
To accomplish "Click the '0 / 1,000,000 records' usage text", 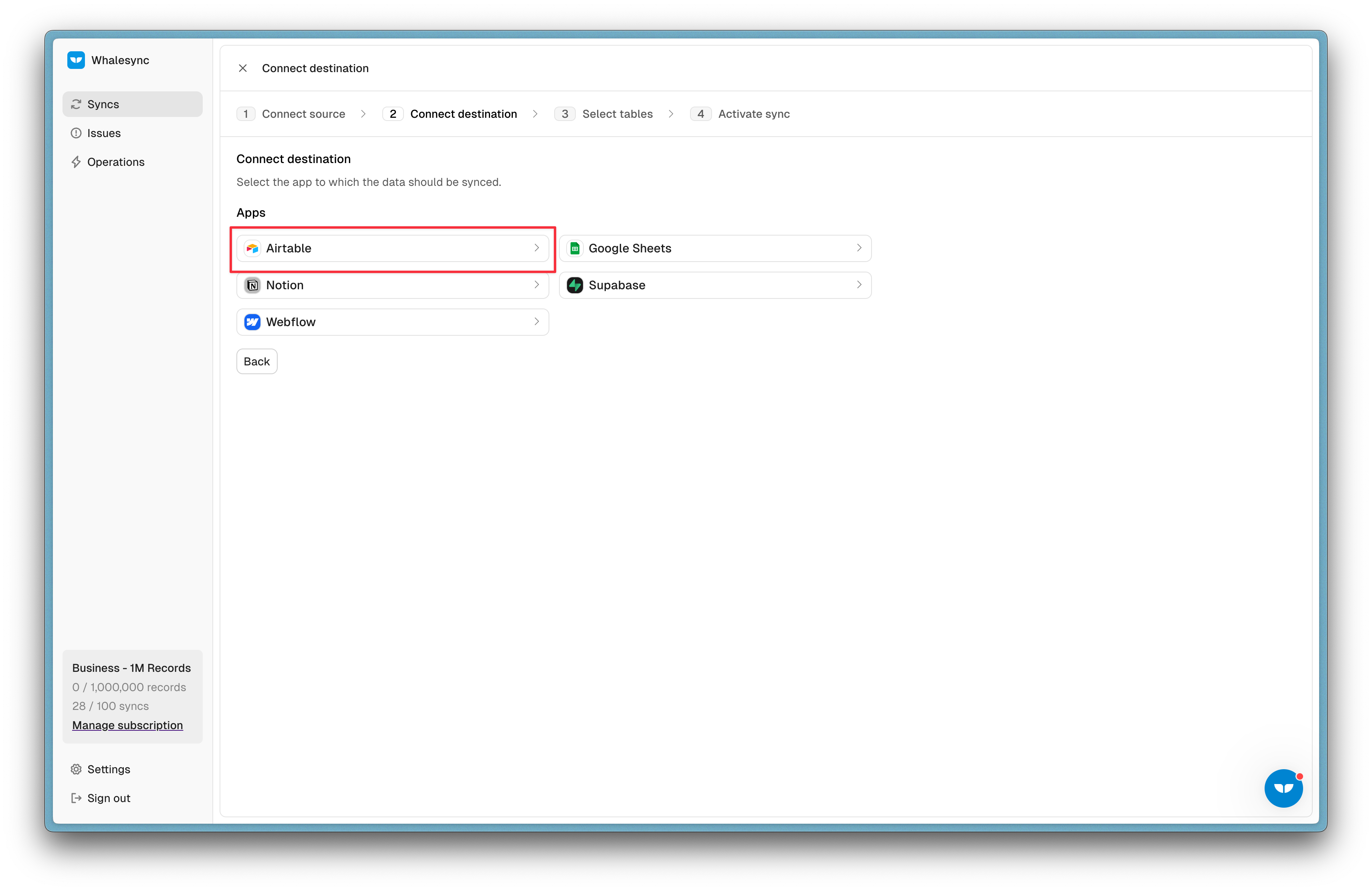I will pyautogui.click(x=129, y=687).
